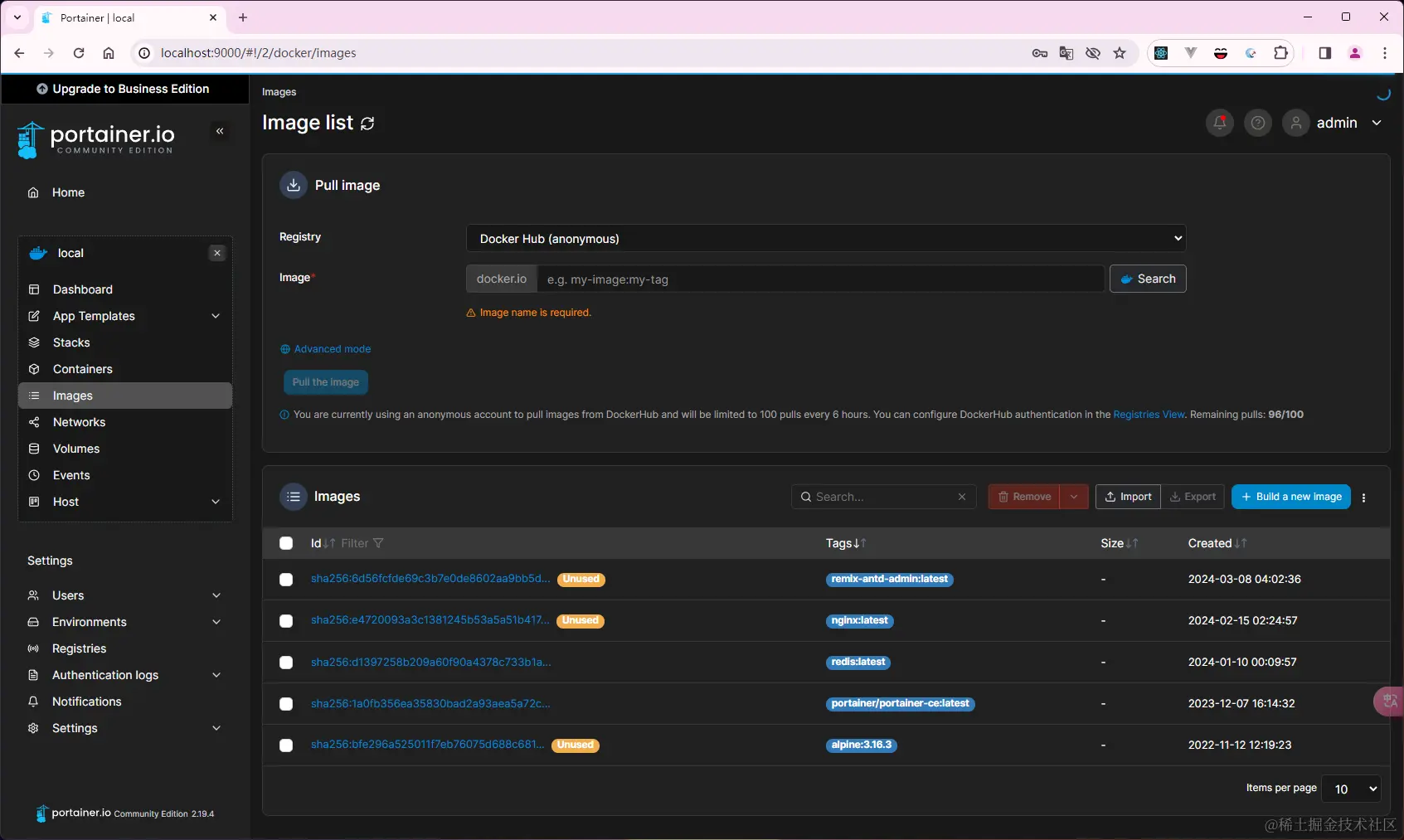Image resolution: width=1404 pixels, height=840 pixels.
Task: Open the help question mark icon
Action: [1258, 123]
